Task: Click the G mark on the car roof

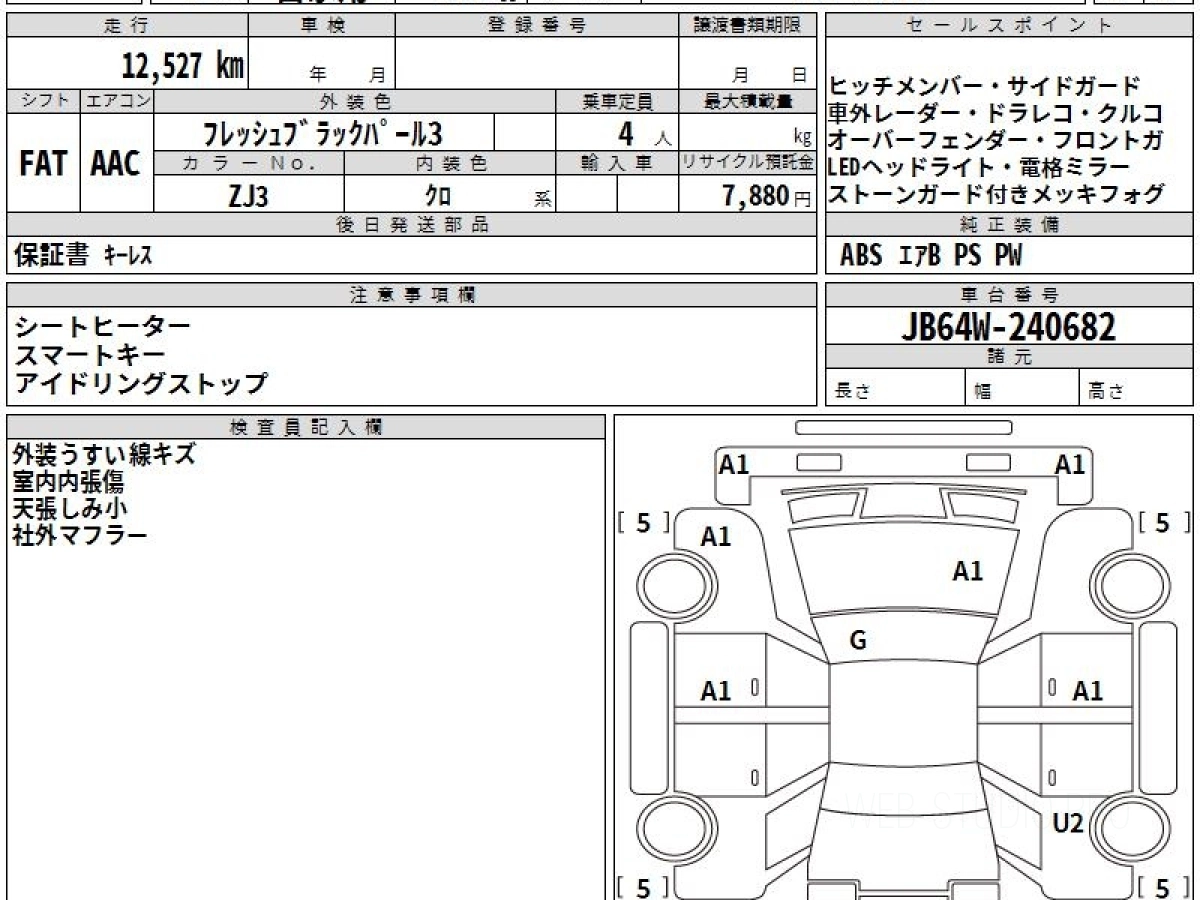Action: [x=857, y=642]
